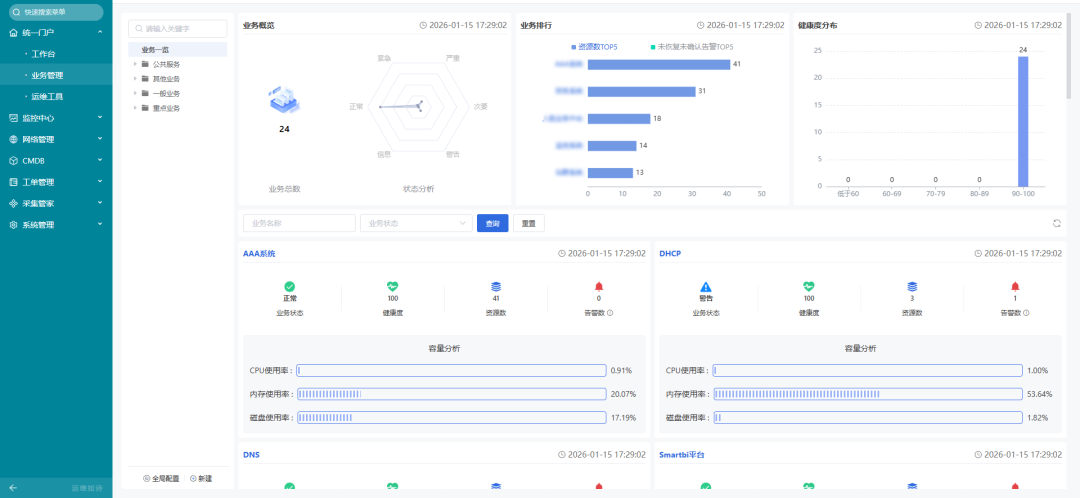Collapse the sidebar using the left arrow
Viewport: 1080px width, 498px height.
(x=13, y=488)
